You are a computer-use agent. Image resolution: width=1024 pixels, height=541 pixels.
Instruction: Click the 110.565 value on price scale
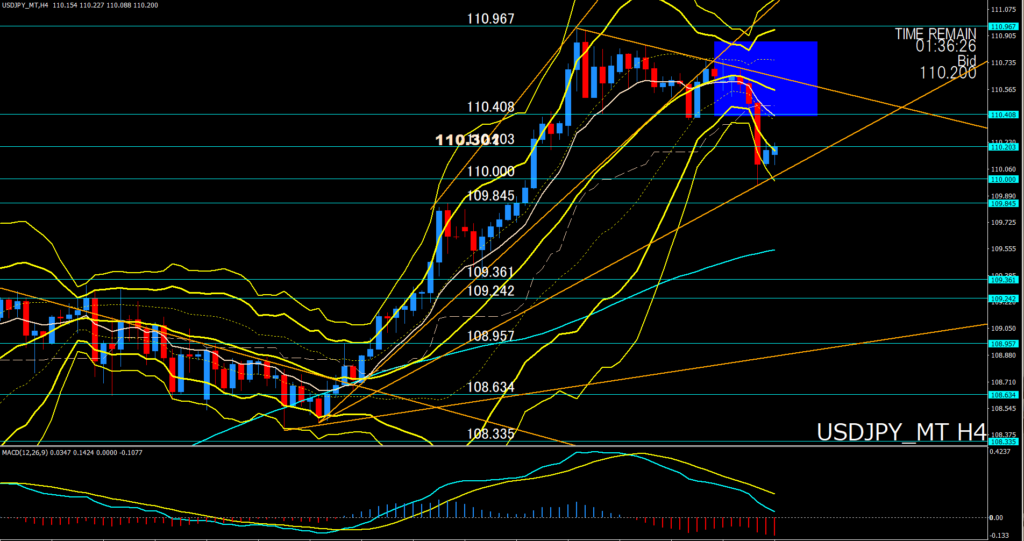[1002, 90]
